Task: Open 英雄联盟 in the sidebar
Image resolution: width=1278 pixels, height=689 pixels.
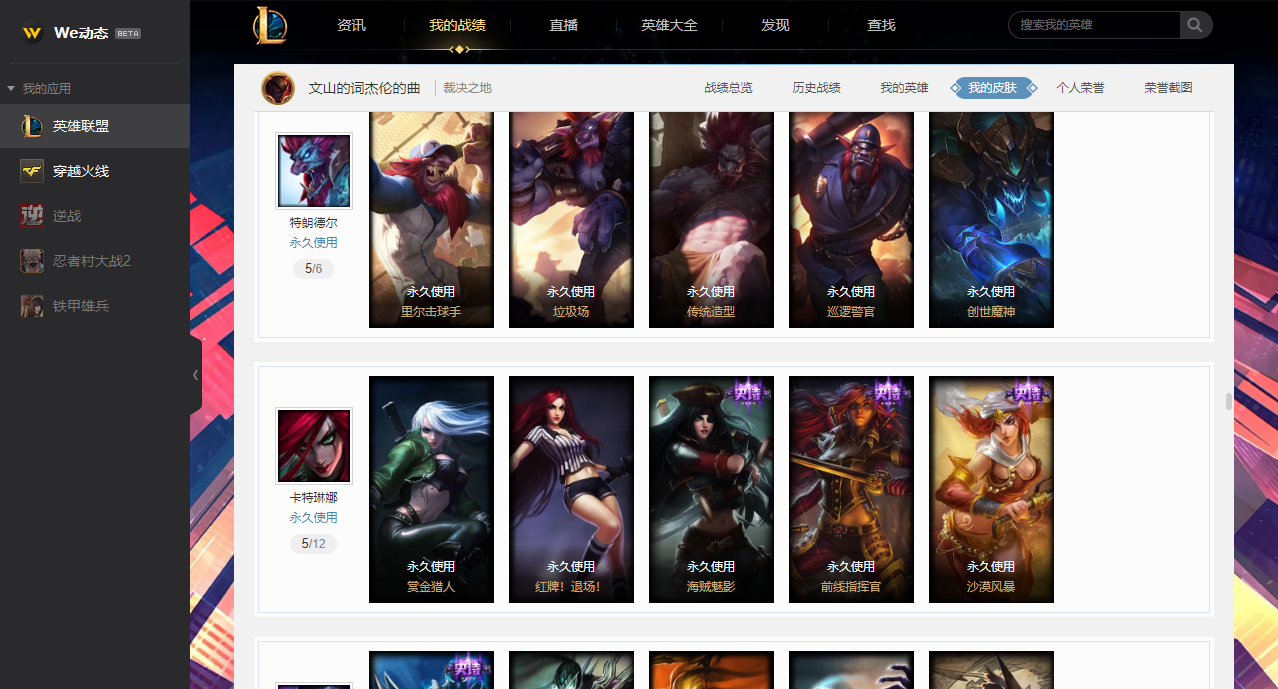Action: (95, 126)
